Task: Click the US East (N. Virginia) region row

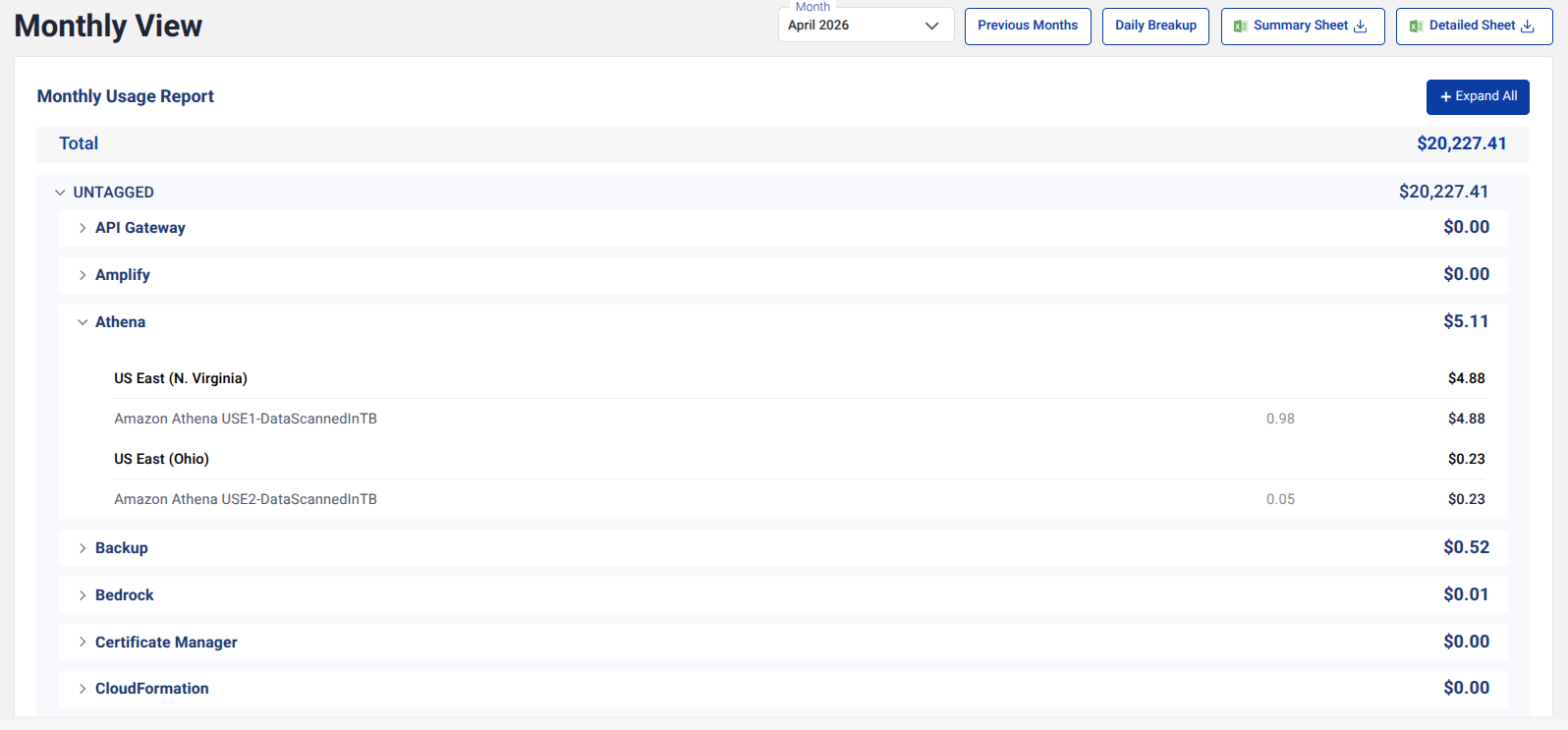Action: 799,378
